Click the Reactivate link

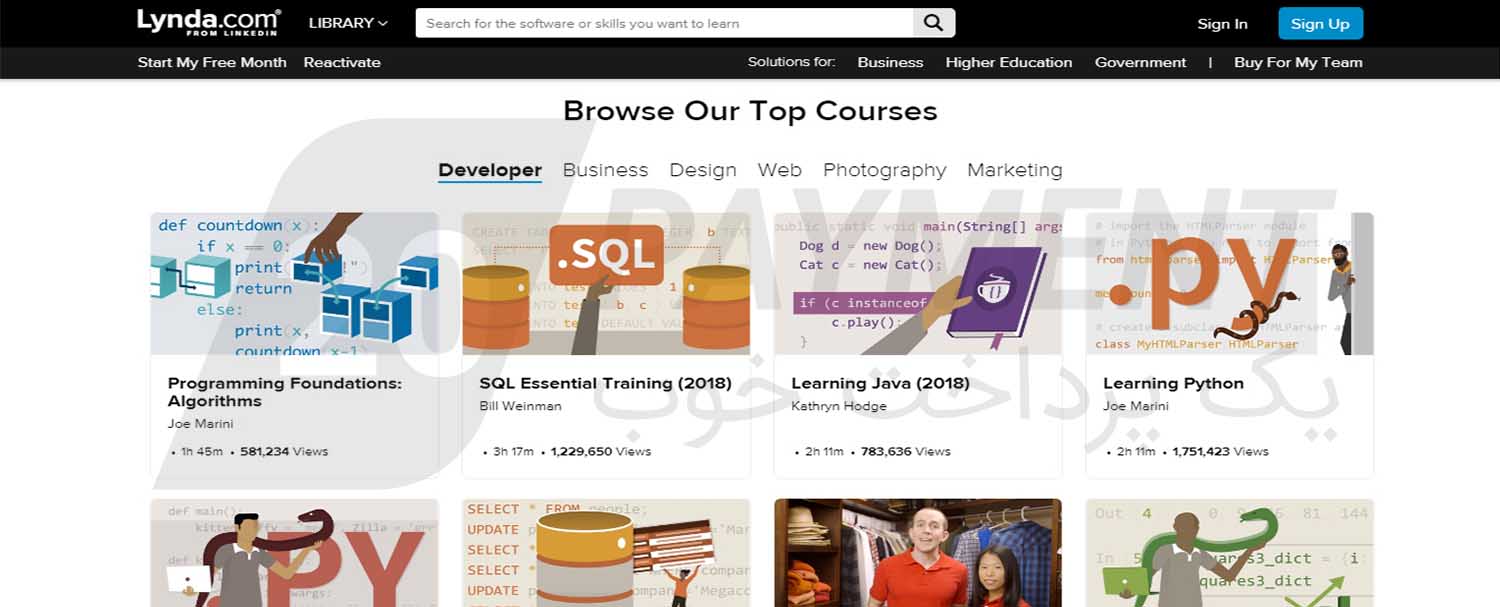(342, 62)
